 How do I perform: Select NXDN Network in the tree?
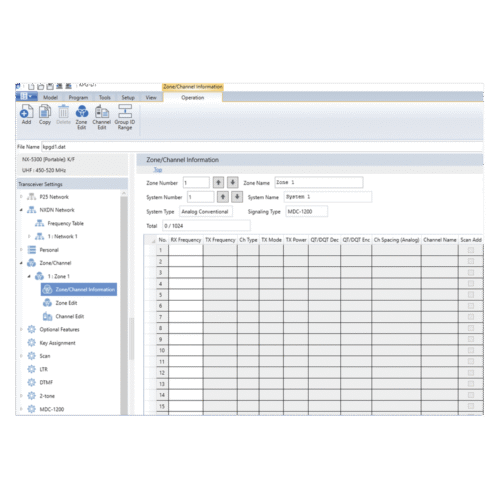tap(57, 210)
